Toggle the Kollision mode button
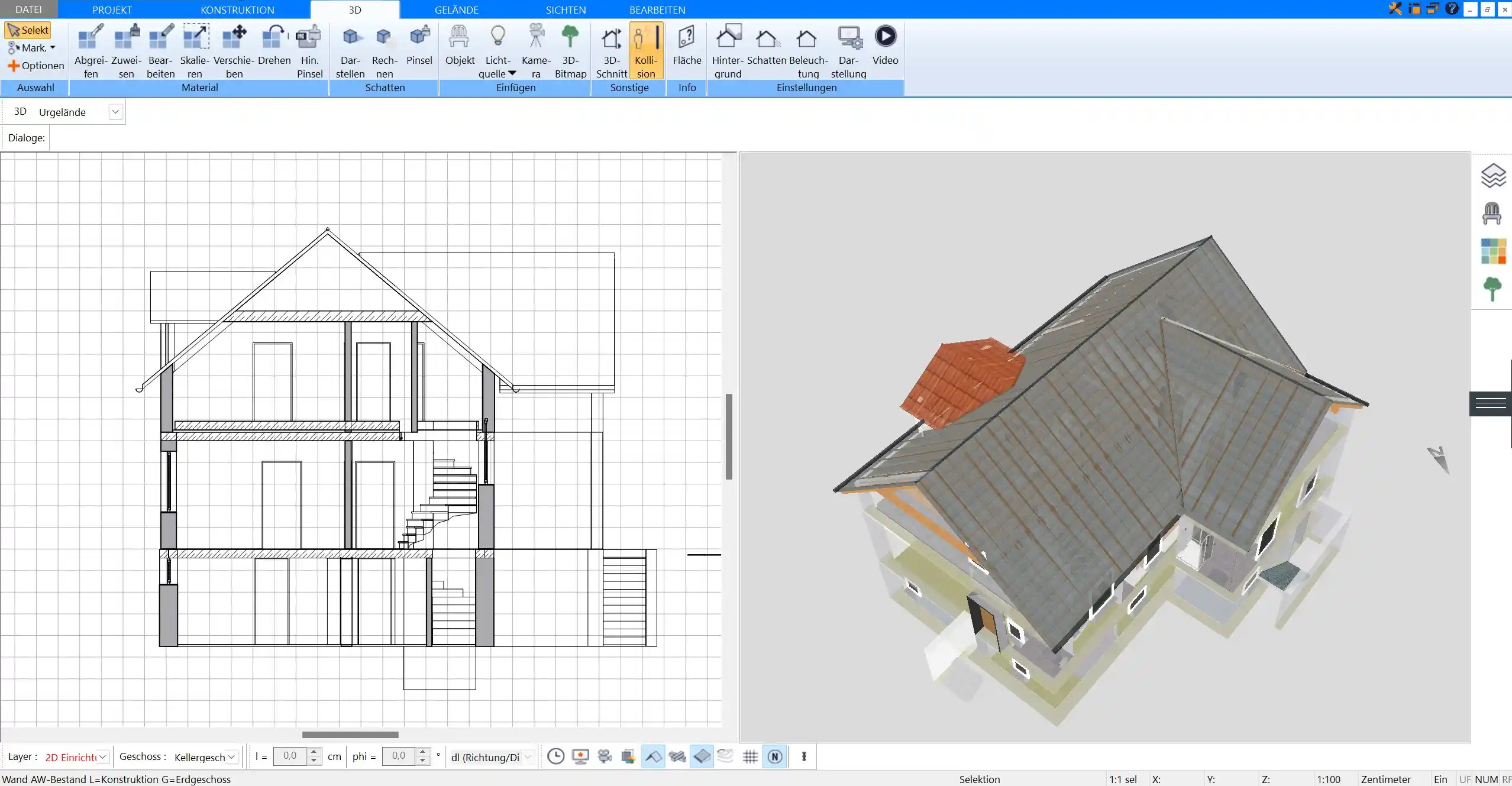 [646, 51]
